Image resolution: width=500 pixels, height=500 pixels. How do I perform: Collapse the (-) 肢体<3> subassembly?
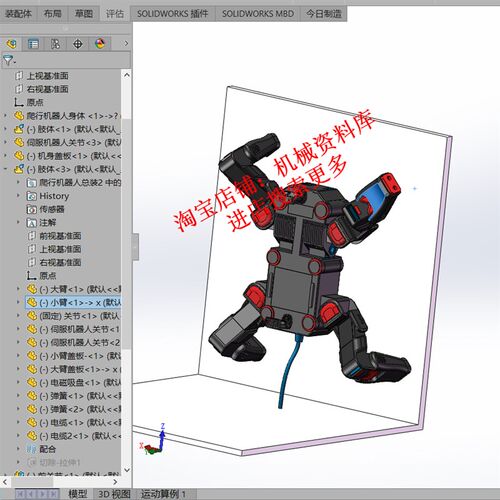tap(5, 169)
